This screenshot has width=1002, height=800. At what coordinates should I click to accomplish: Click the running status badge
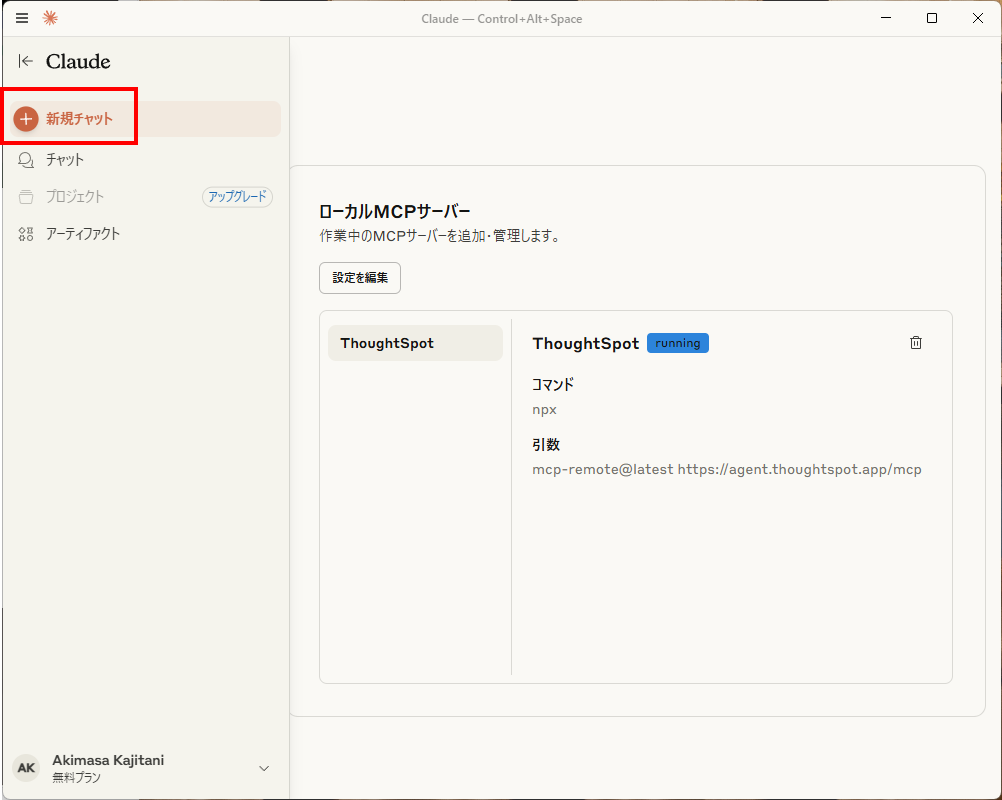click(677, 343)
